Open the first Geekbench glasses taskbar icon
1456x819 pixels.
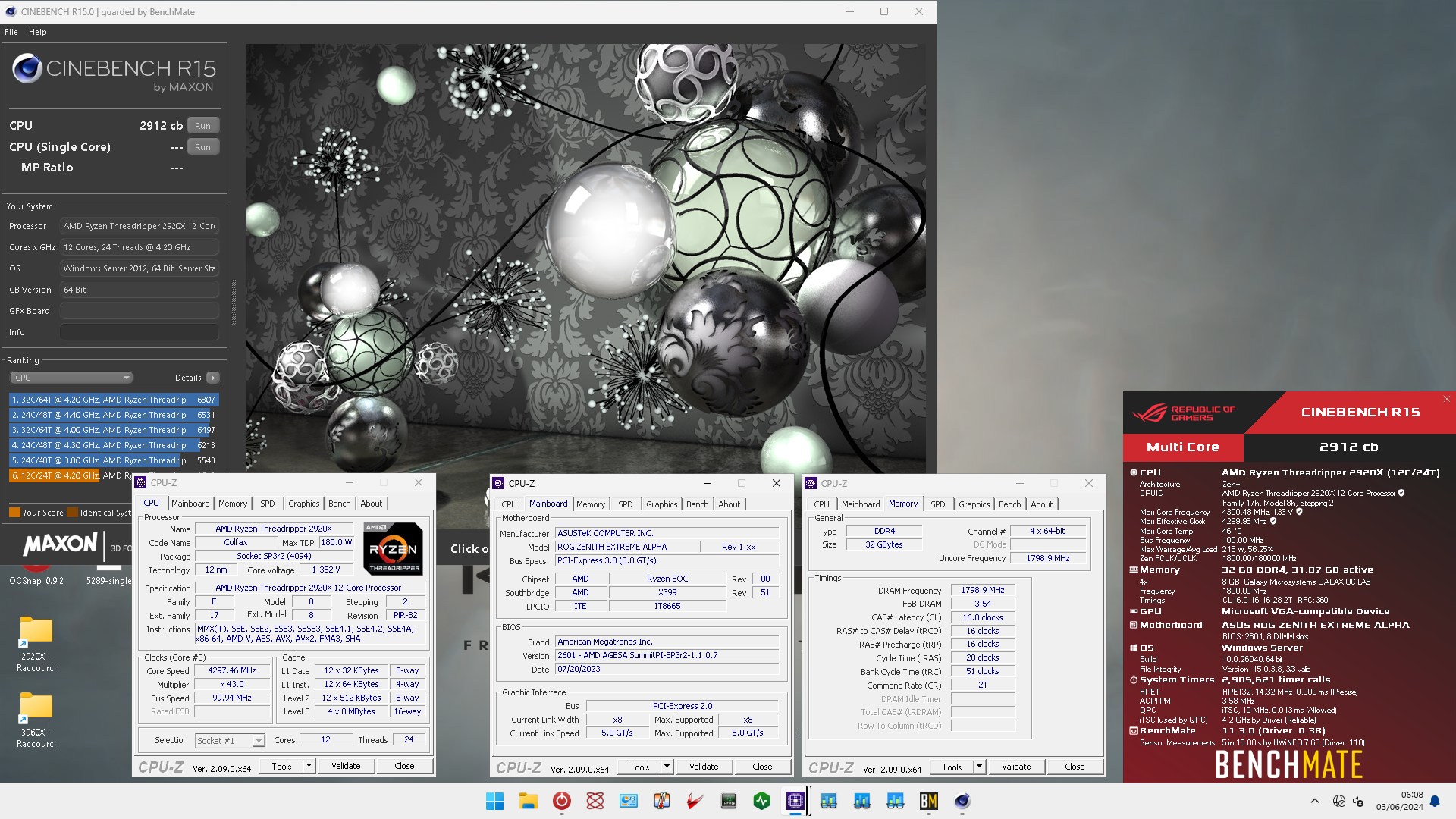coord(828,801)
